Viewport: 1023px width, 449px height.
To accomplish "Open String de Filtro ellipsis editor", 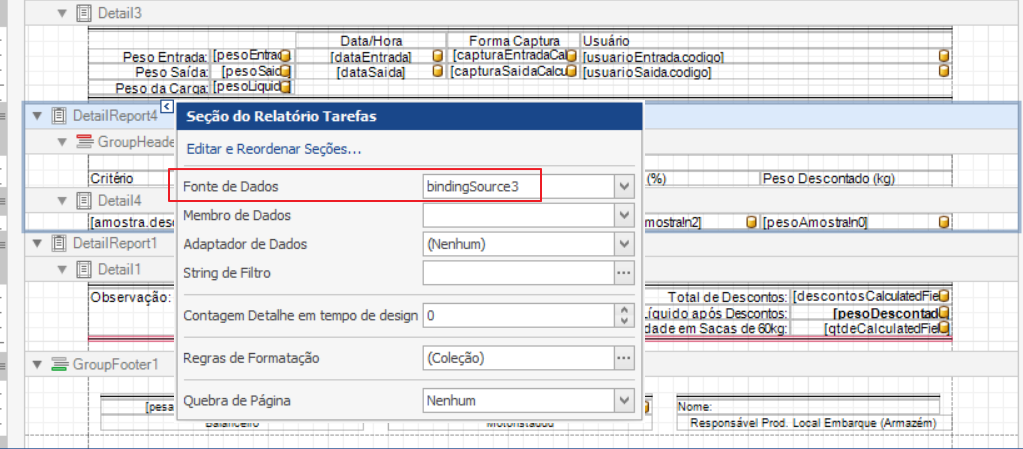I will coord(624,273).
